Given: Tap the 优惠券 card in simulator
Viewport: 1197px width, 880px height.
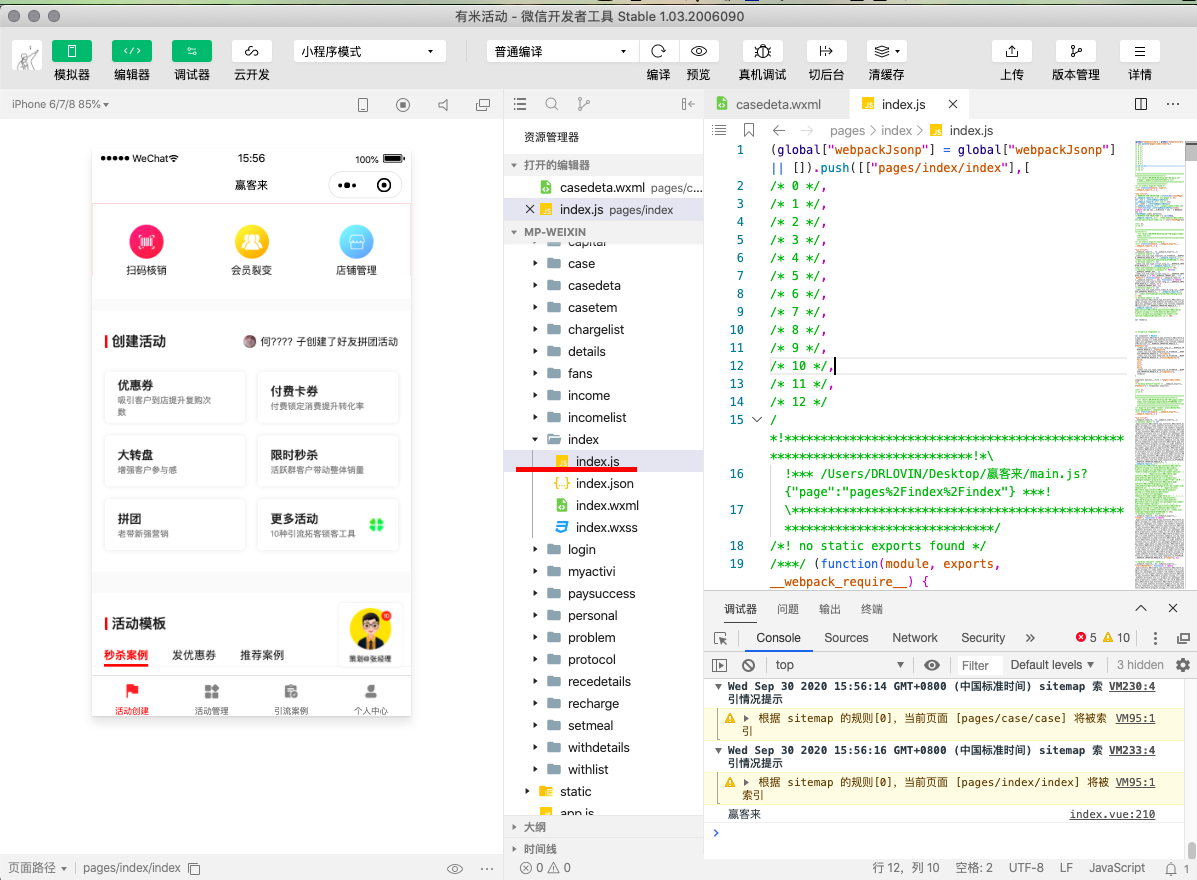Looking at the screenshot, I should [175, 397].
